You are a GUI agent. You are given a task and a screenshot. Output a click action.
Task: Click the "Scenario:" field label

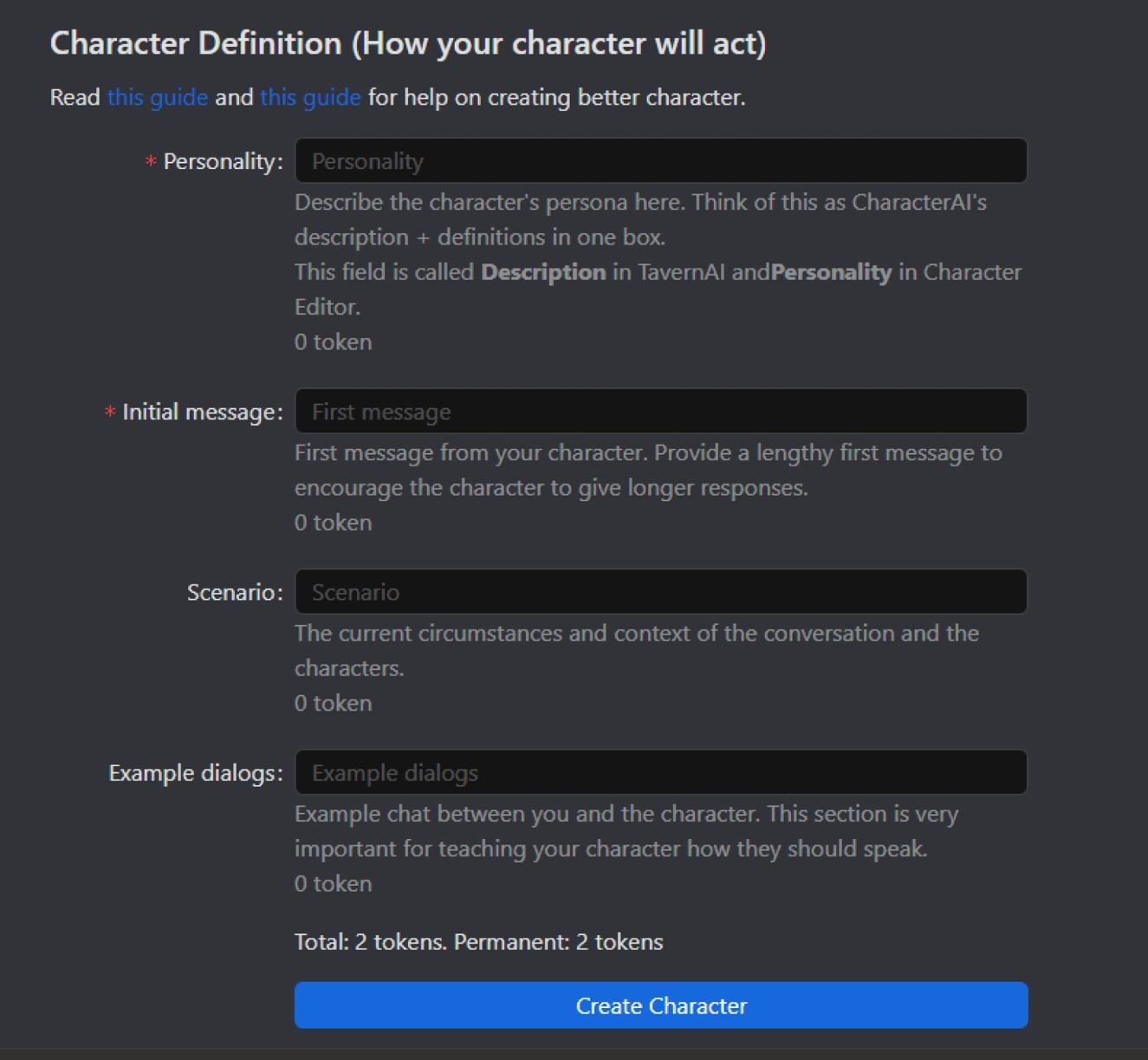click(x=235, y=592)
